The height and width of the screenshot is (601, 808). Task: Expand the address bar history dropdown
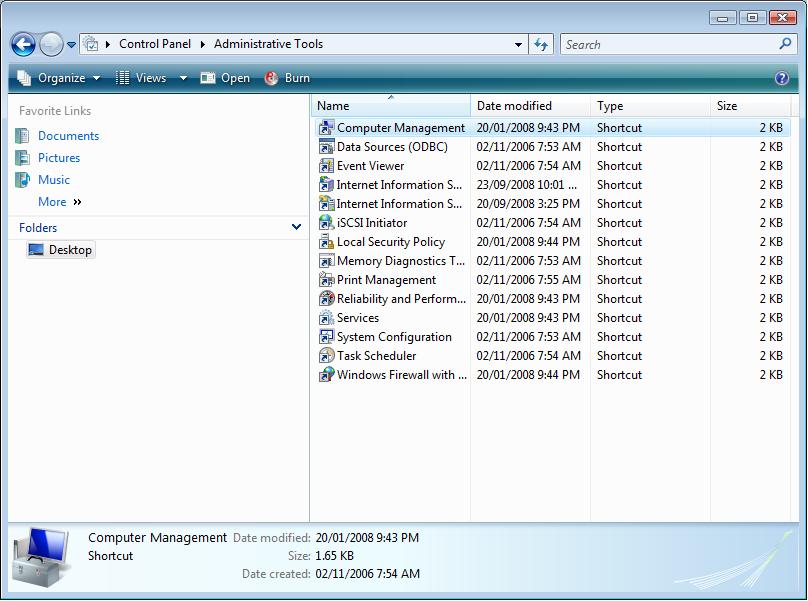518,45
